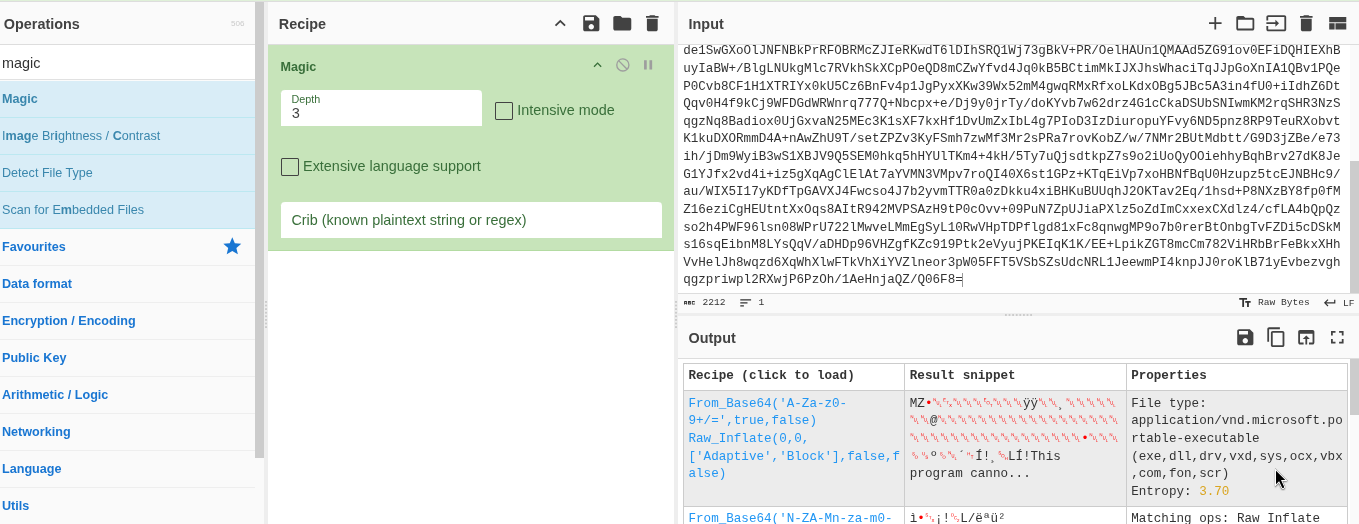
Task: Maximise the output pane
Action: 1337,337
